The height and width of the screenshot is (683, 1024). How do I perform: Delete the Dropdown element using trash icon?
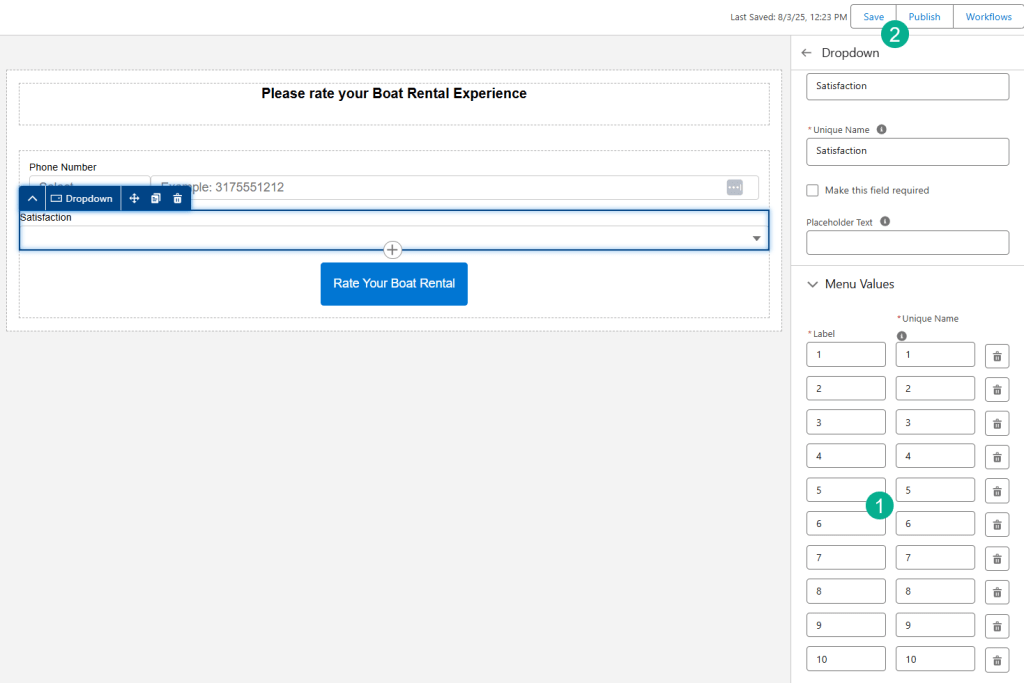178,199
